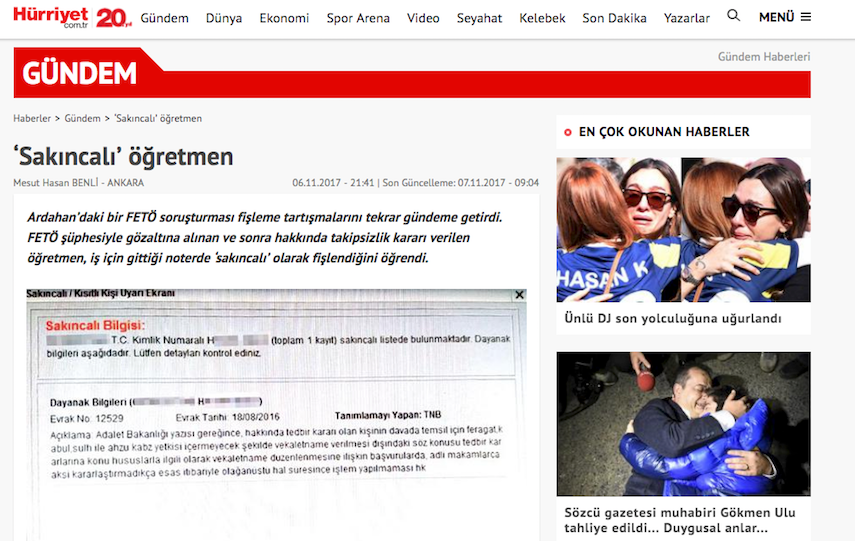The height and width of the screenshot is (541, 855).
Task: Click the Gündem Haberleri link
Action: pyautogui.click(x=763, y=57)
